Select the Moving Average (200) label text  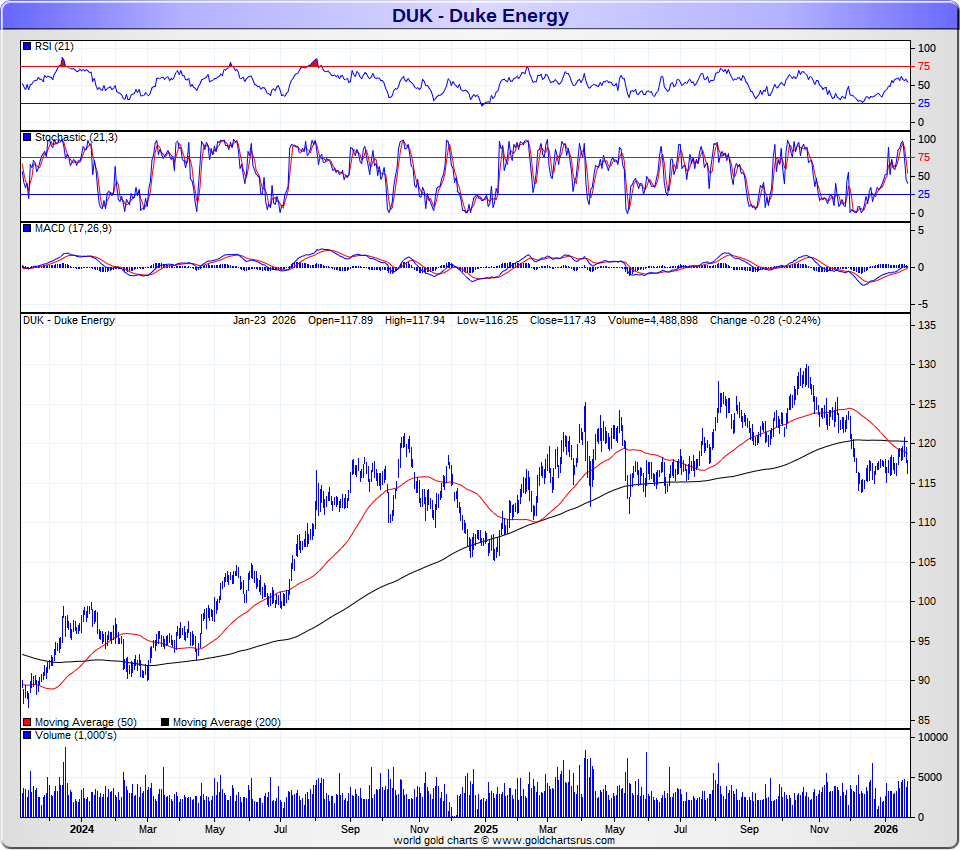click(x=227, y=722)
